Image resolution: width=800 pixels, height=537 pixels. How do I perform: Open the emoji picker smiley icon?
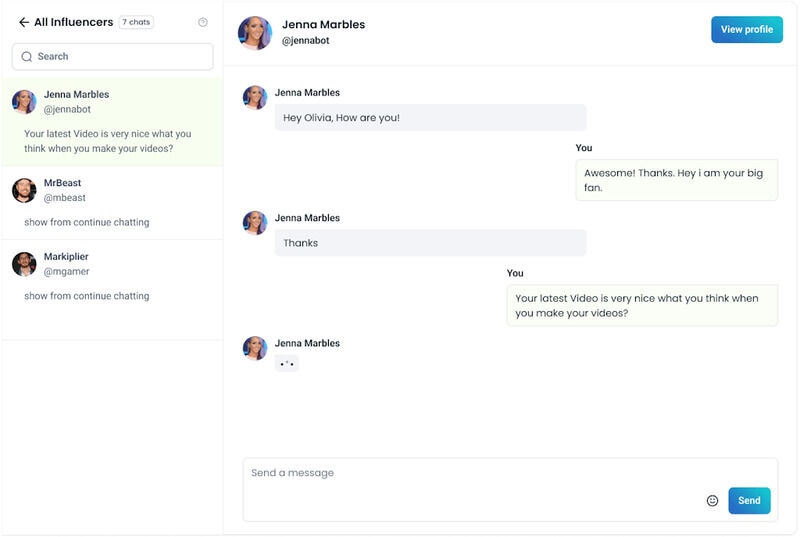[712, 501]
